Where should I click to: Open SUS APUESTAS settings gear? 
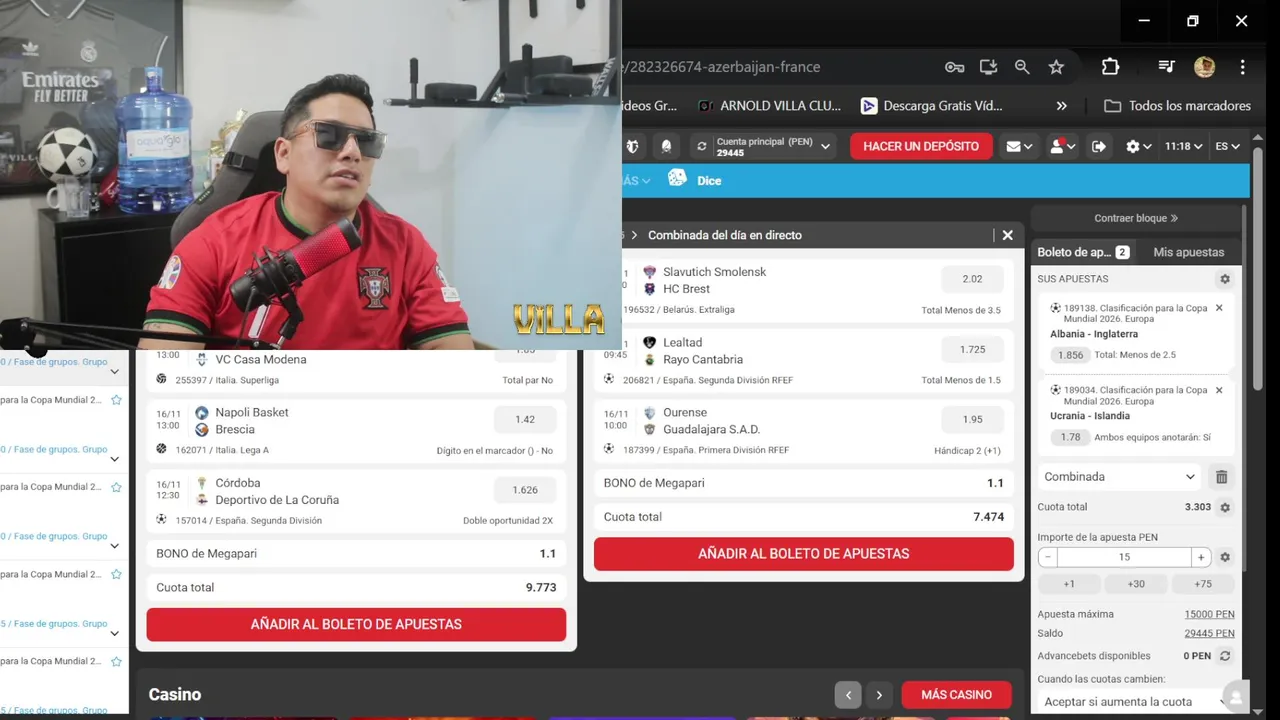coord(1225,279)
